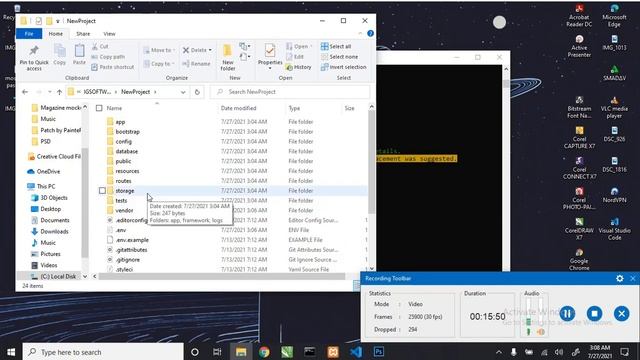Cancel the recording with round X button

click(x=621, y=313)
